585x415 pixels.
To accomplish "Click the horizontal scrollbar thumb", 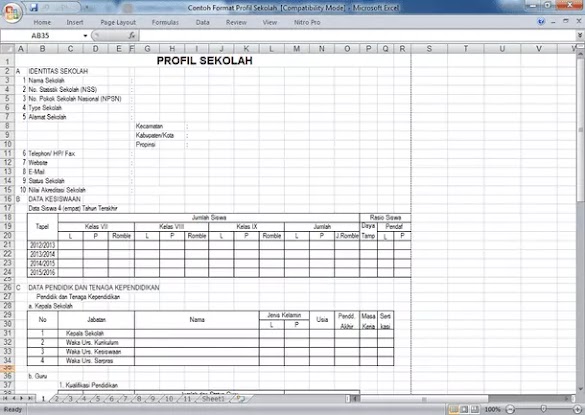I will coord(424,399).
